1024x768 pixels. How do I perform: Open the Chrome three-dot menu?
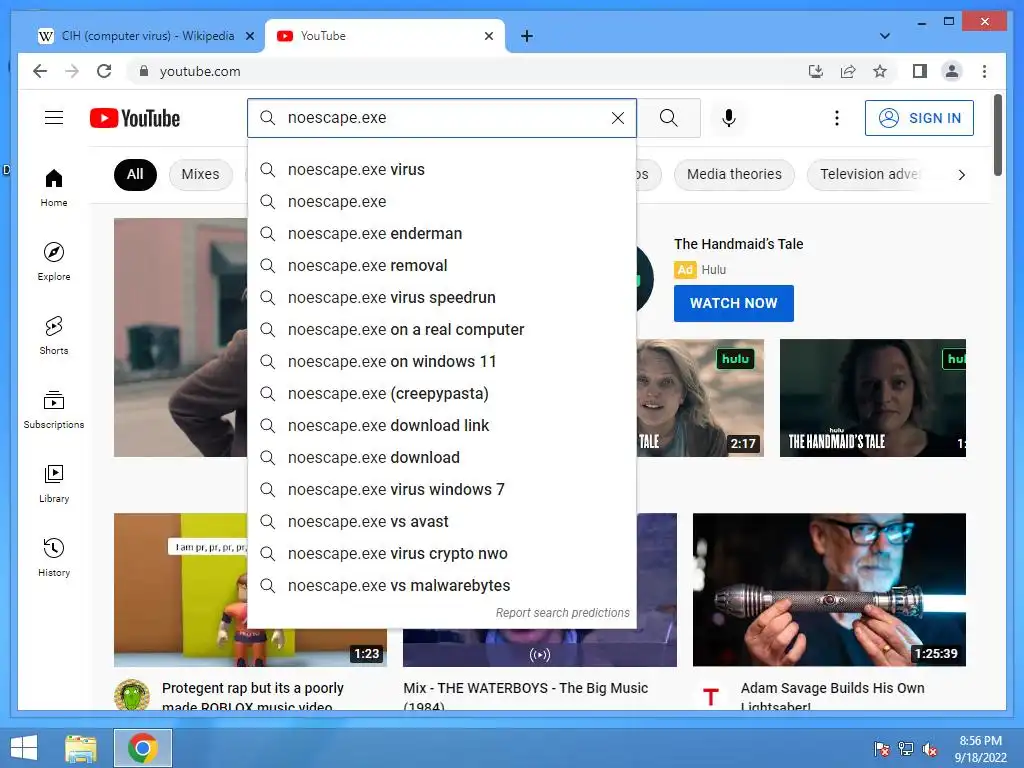(x=984, y=71)
